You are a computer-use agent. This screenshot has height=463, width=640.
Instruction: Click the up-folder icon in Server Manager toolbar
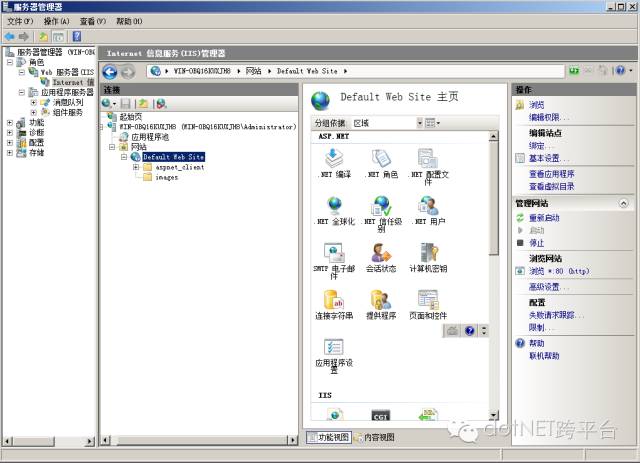(x=43, y=37)
